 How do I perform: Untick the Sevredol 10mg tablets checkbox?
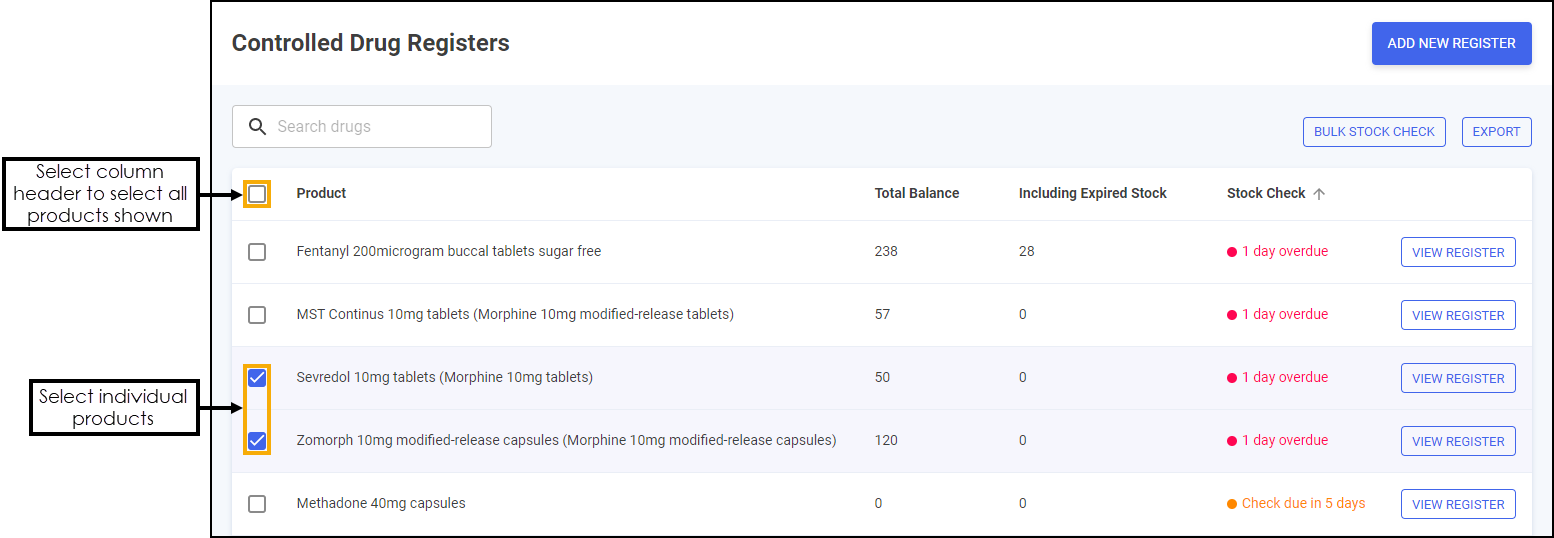[257, 378]
